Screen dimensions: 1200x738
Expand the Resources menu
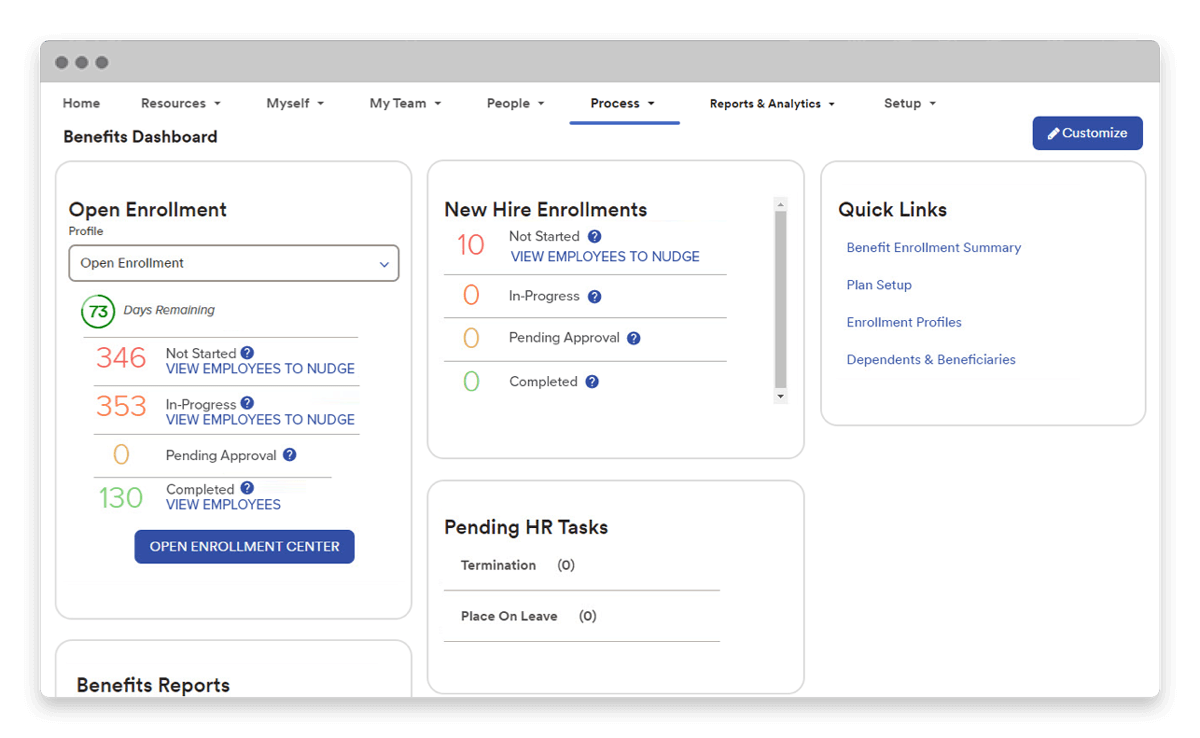pyautogui.click(x=180, y=103)
